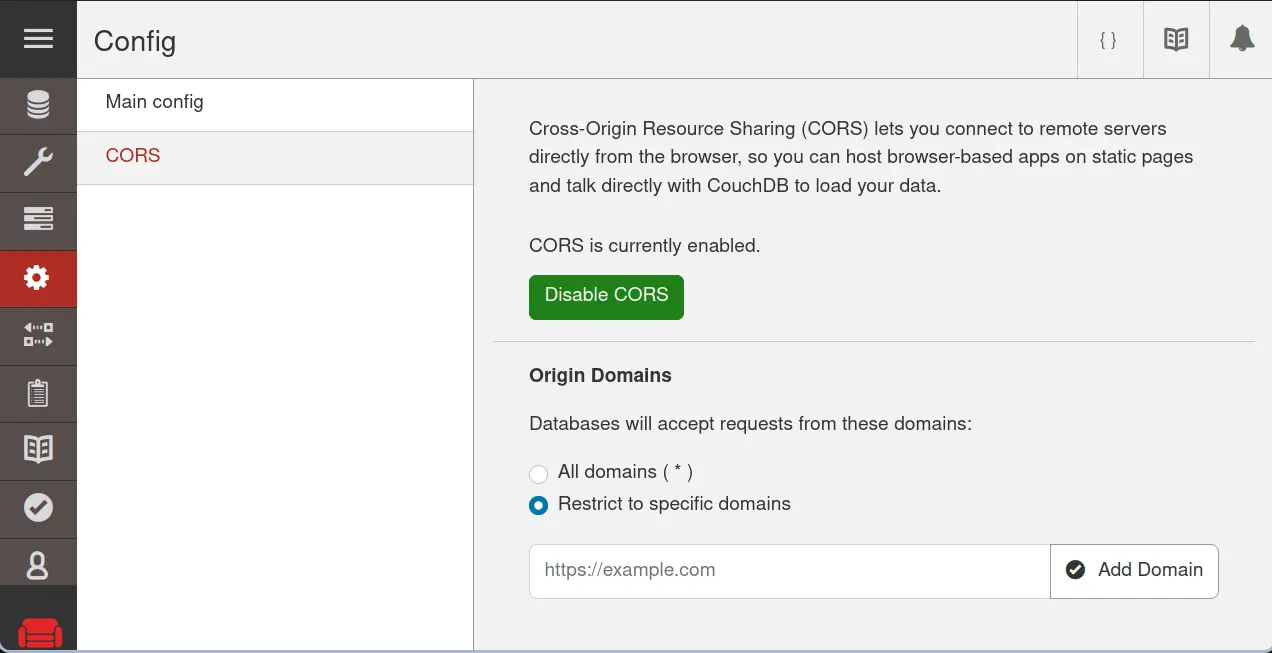
Task: Switch to the Main config tab
Action: [155, 102]
